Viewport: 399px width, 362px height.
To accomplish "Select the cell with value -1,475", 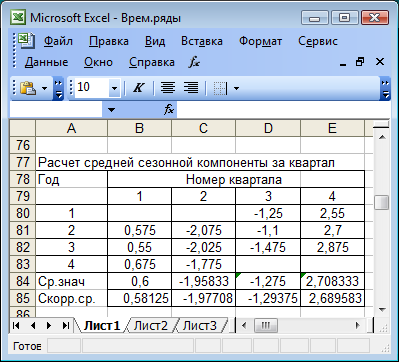I will [x=268, y=247].
